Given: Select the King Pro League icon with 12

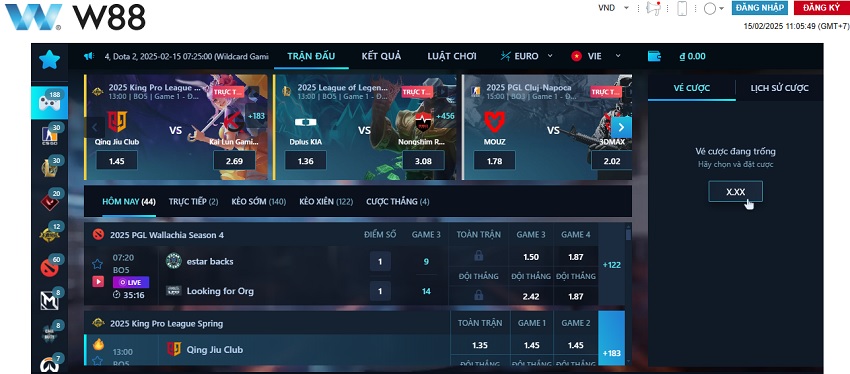Looking at the screenshot, I should (49, 234).
